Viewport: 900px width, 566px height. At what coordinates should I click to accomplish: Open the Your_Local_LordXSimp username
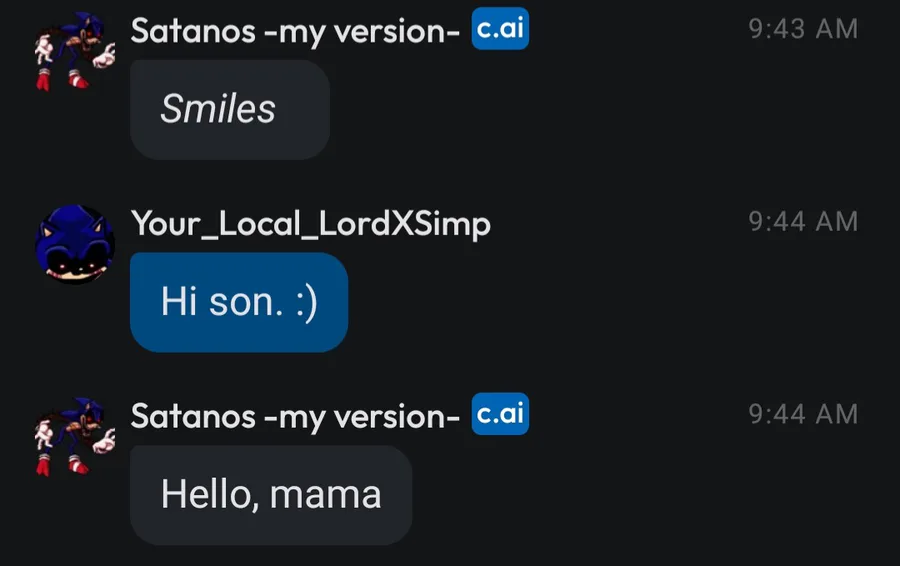(311, 224)
